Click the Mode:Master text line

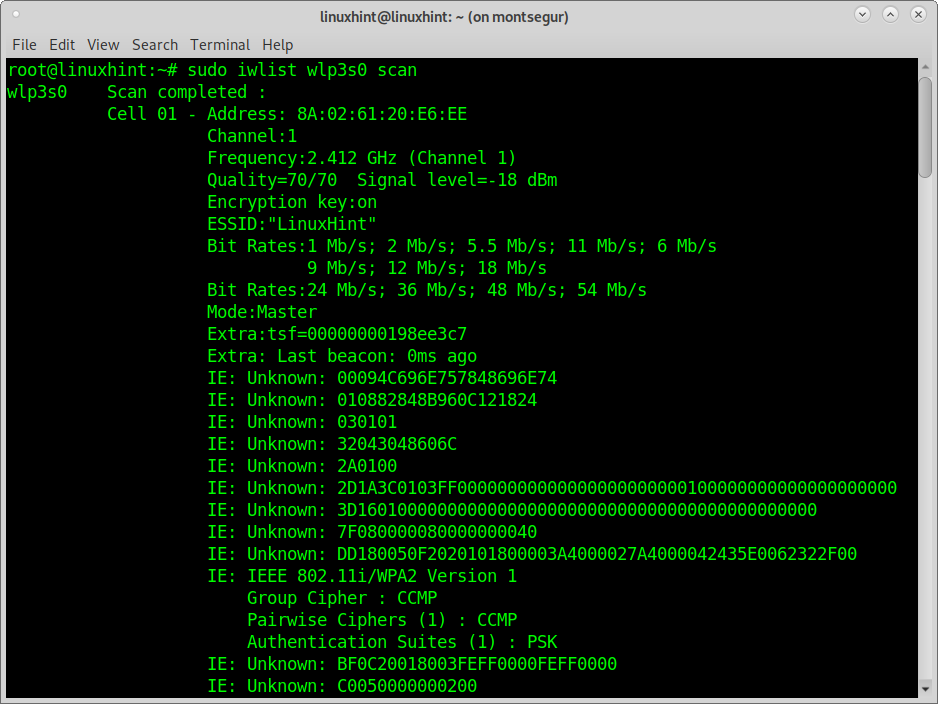[262, 312]
